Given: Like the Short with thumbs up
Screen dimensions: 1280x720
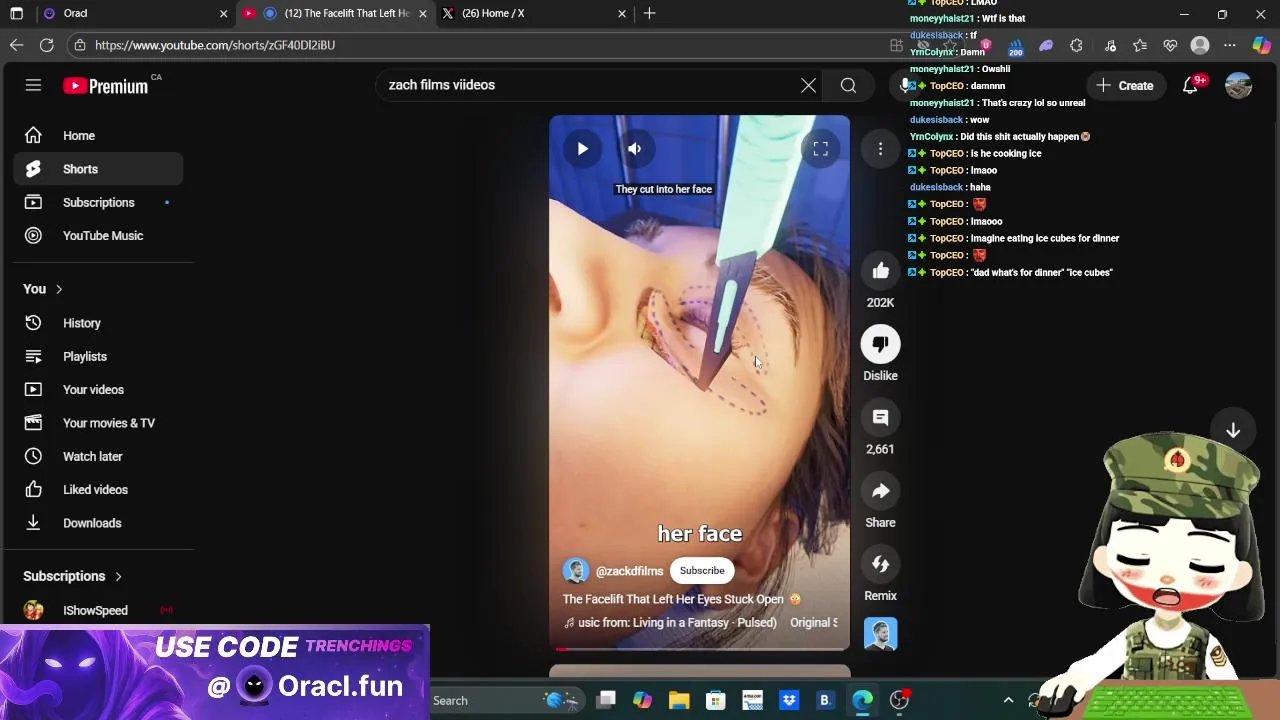Looking at the screenshot, I should [880, 271].
